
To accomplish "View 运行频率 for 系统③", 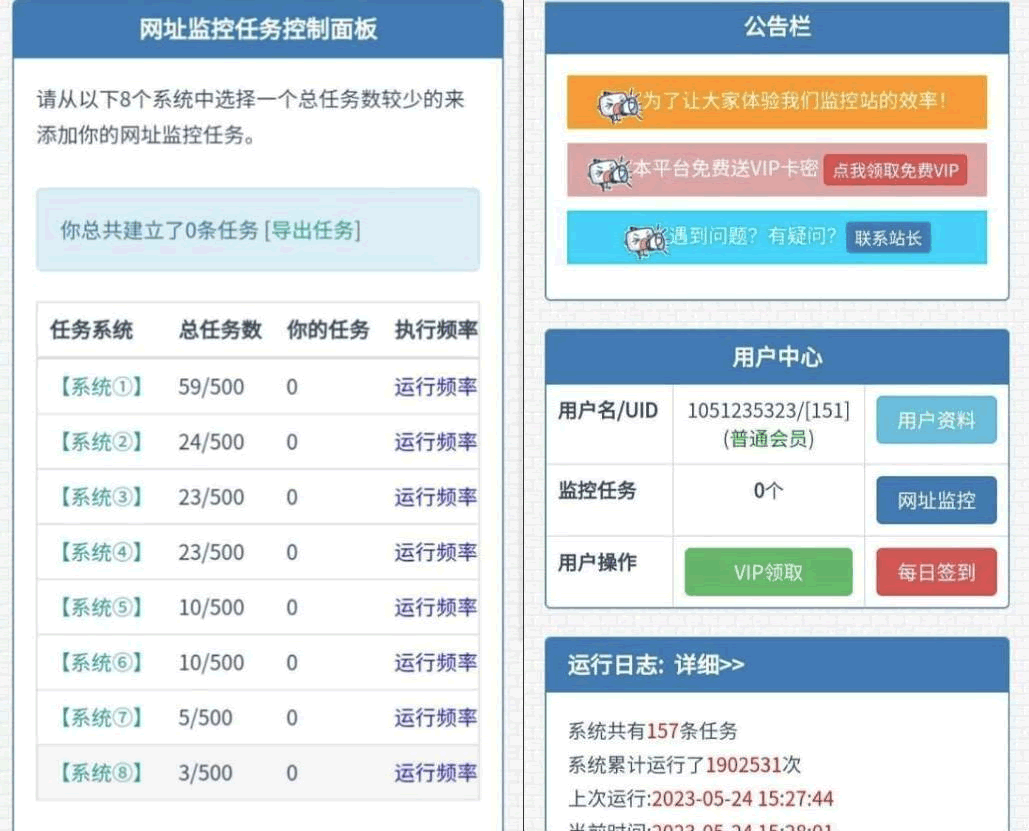I will [435, 497].
